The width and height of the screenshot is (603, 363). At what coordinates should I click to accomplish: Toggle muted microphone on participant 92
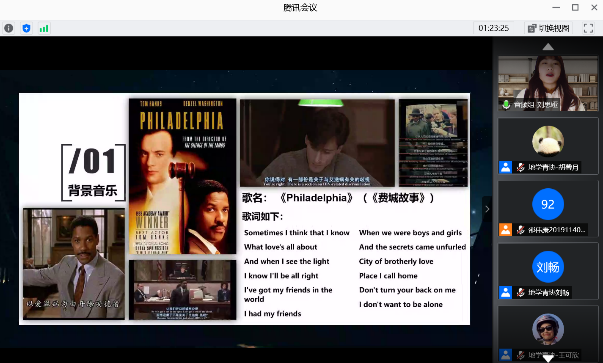[x=520, y=230]
